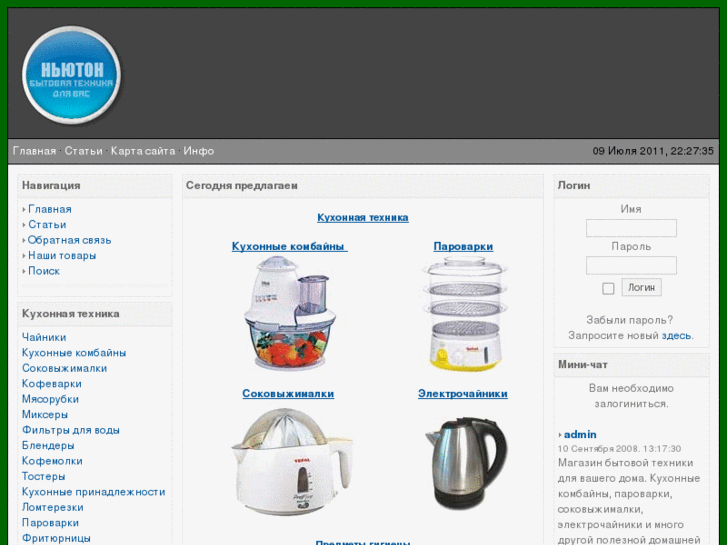Open Карта сайта in the top menu
The height and width of the screenshot is (545, 727).
(x=143, y=151)
